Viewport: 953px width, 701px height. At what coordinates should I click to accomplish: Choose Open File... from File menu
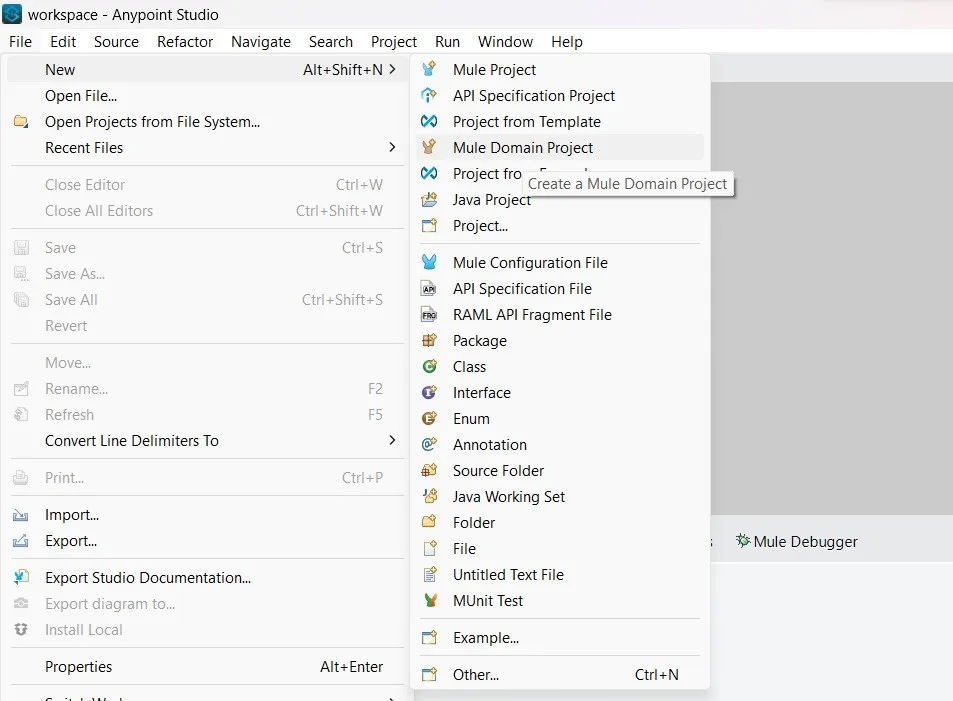point(205,95)
